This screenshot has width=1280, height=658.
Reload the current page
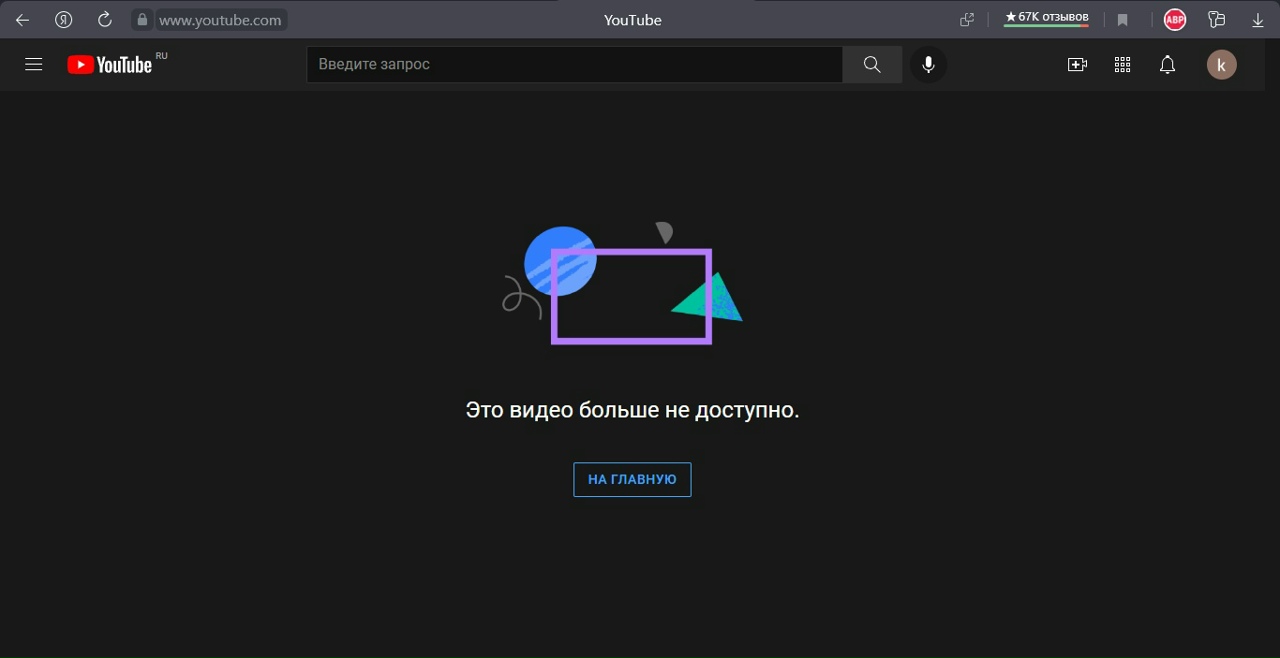(x=104, y=20)
